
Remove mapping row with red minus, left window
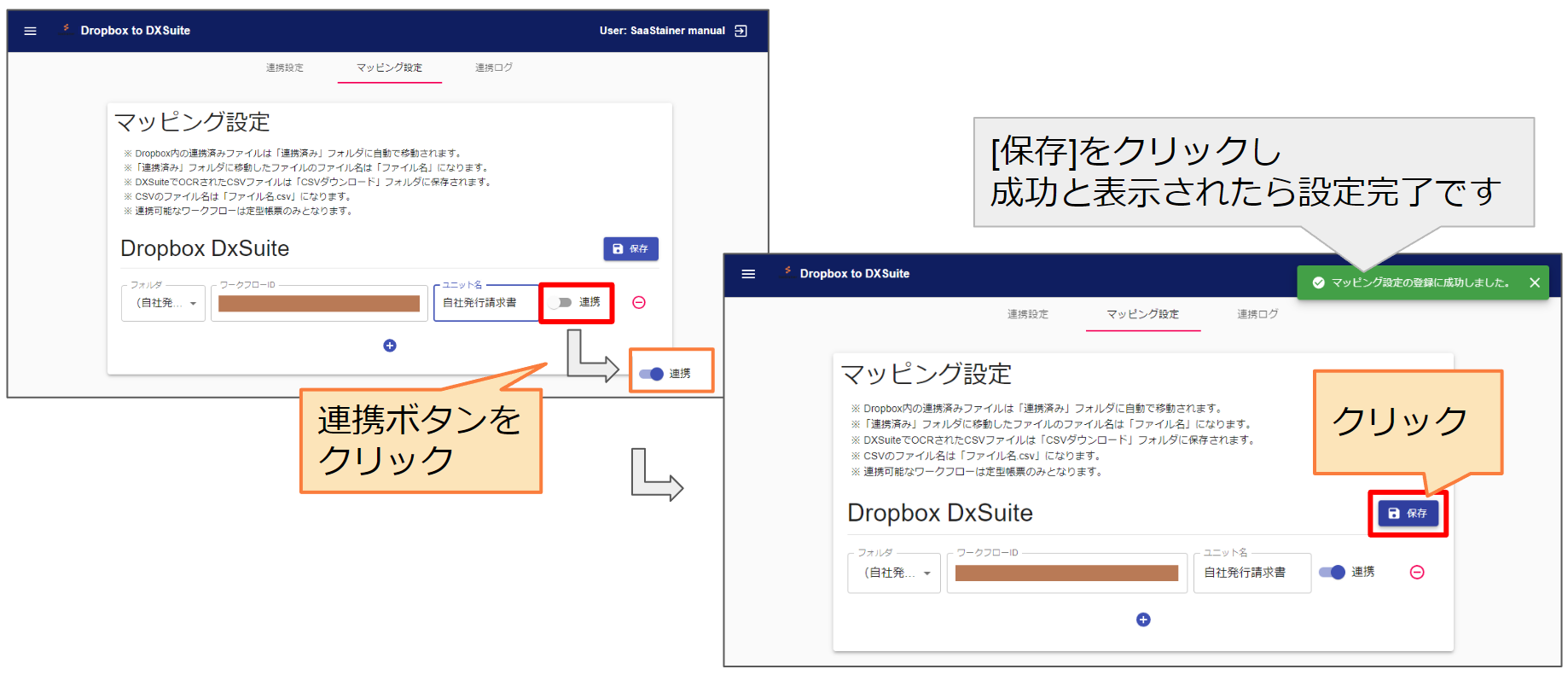click(x=639, y=302)
